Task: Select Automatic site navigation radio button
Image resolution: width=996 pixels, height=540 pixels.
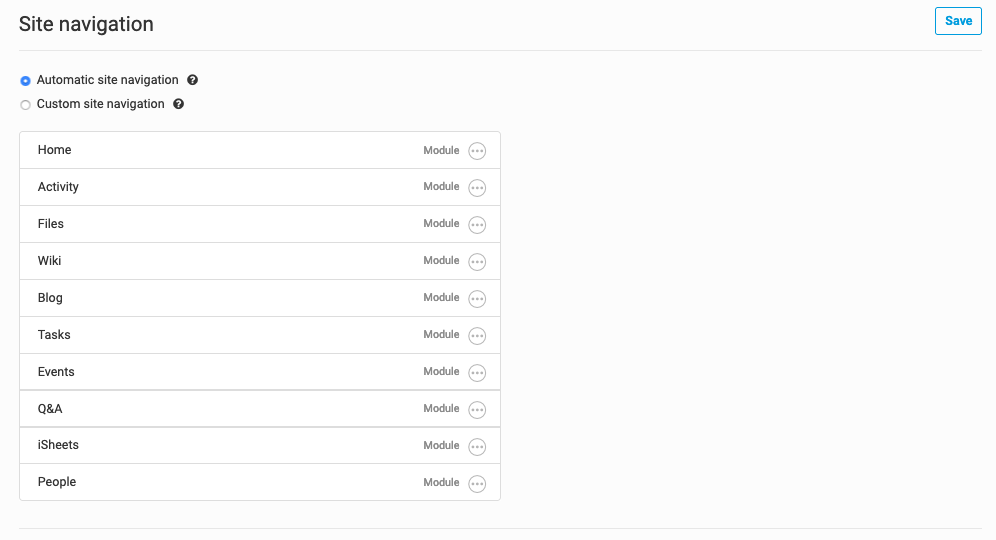Action: point(26,81)
